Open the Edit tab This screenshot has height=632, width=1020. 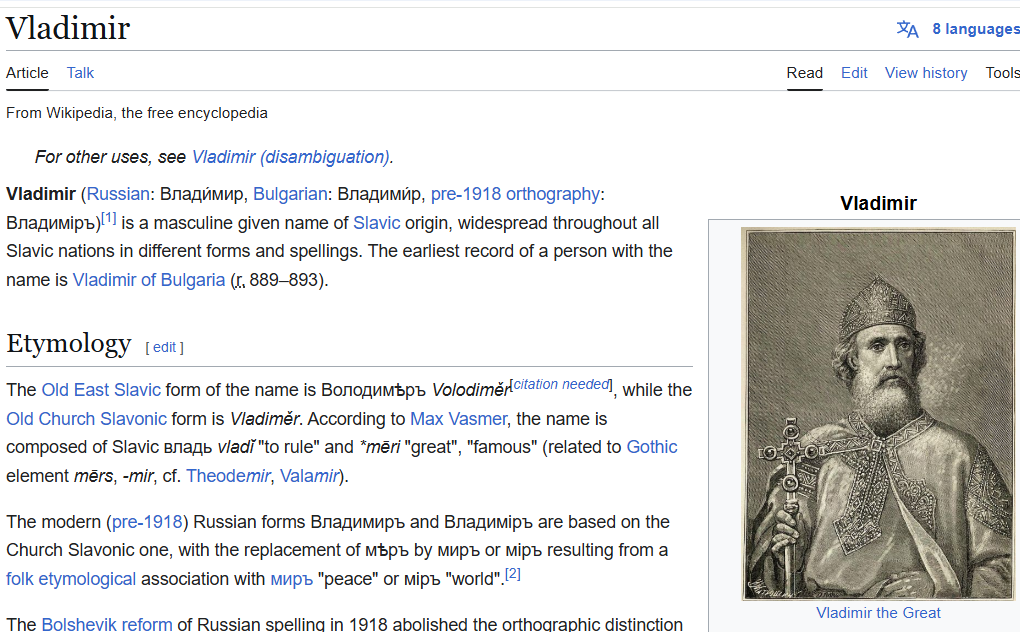tap(854, 73)
